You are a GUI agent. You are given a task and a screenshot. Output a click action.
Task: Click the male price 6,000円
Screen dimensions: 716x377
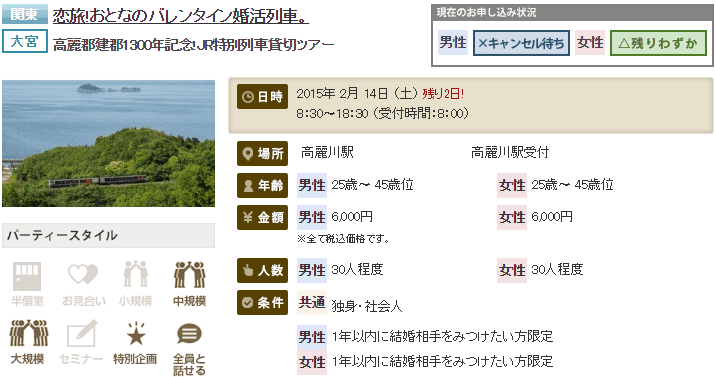coord(352,217)
